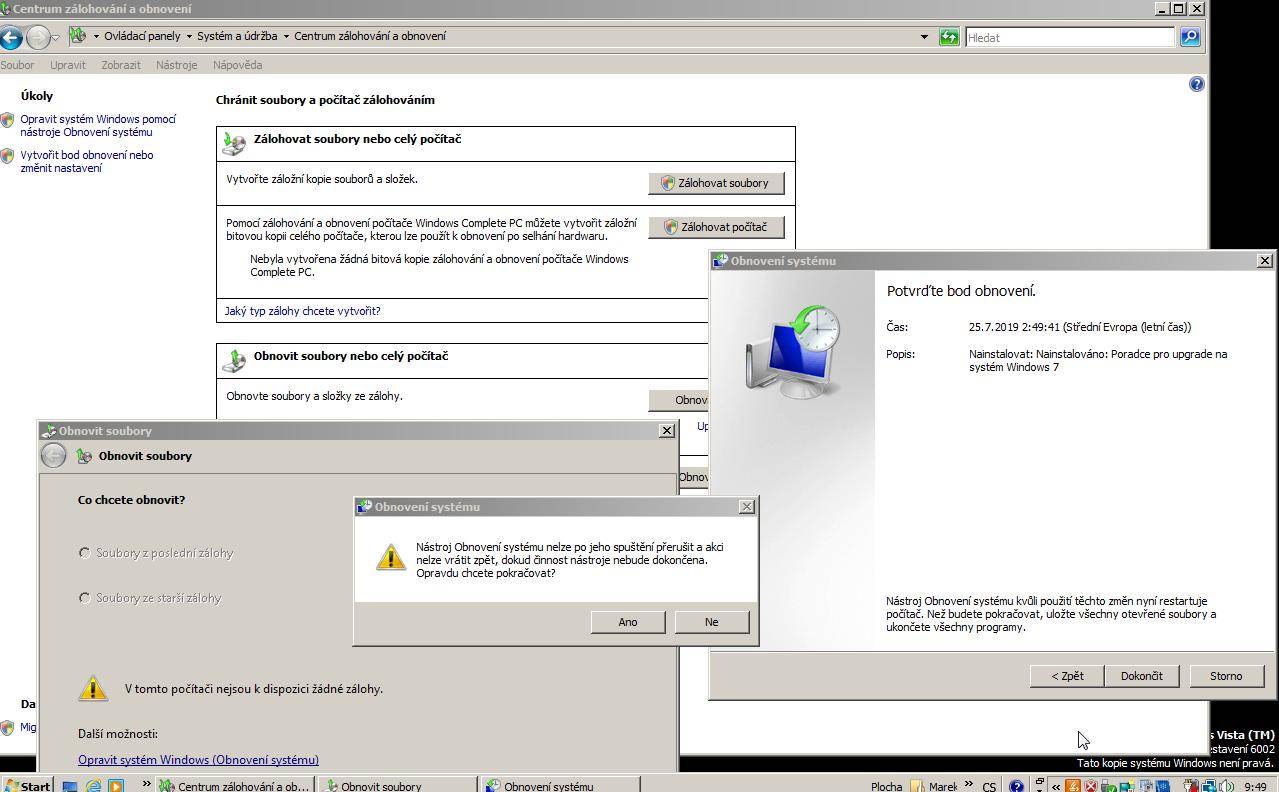The image size is (1279, 792).
Task: Click Show Desktop quick launch icon
Action: 70,786
